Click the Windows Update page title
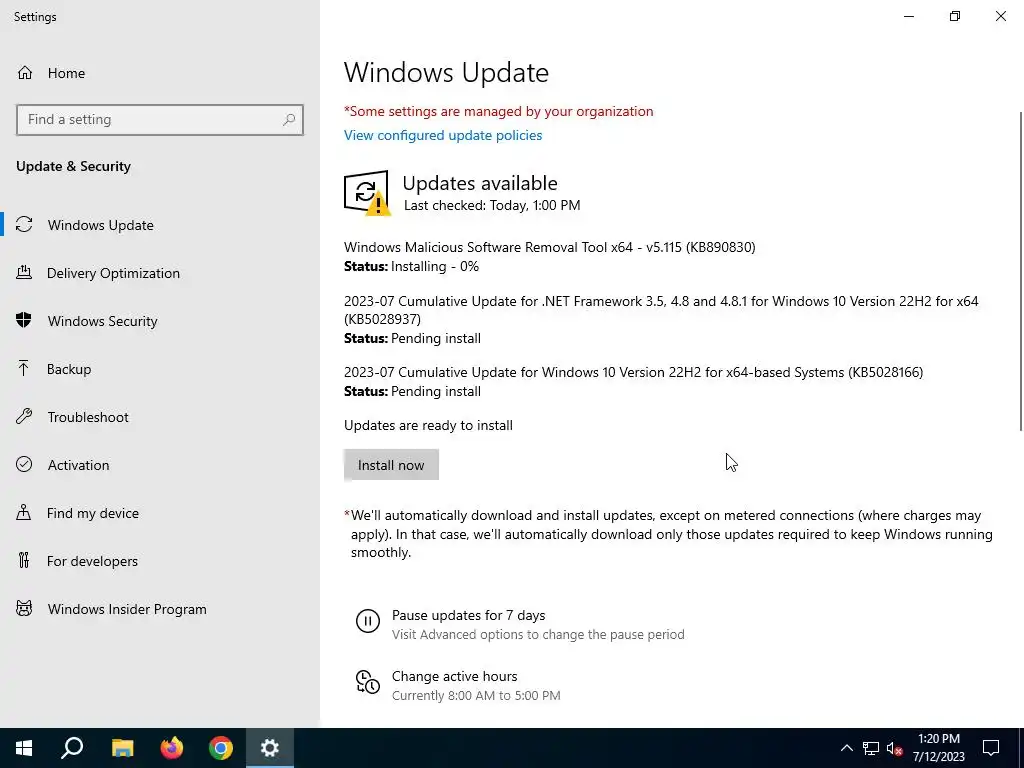Viewport: 1024px width, 768px height. (x=446, y=72)
